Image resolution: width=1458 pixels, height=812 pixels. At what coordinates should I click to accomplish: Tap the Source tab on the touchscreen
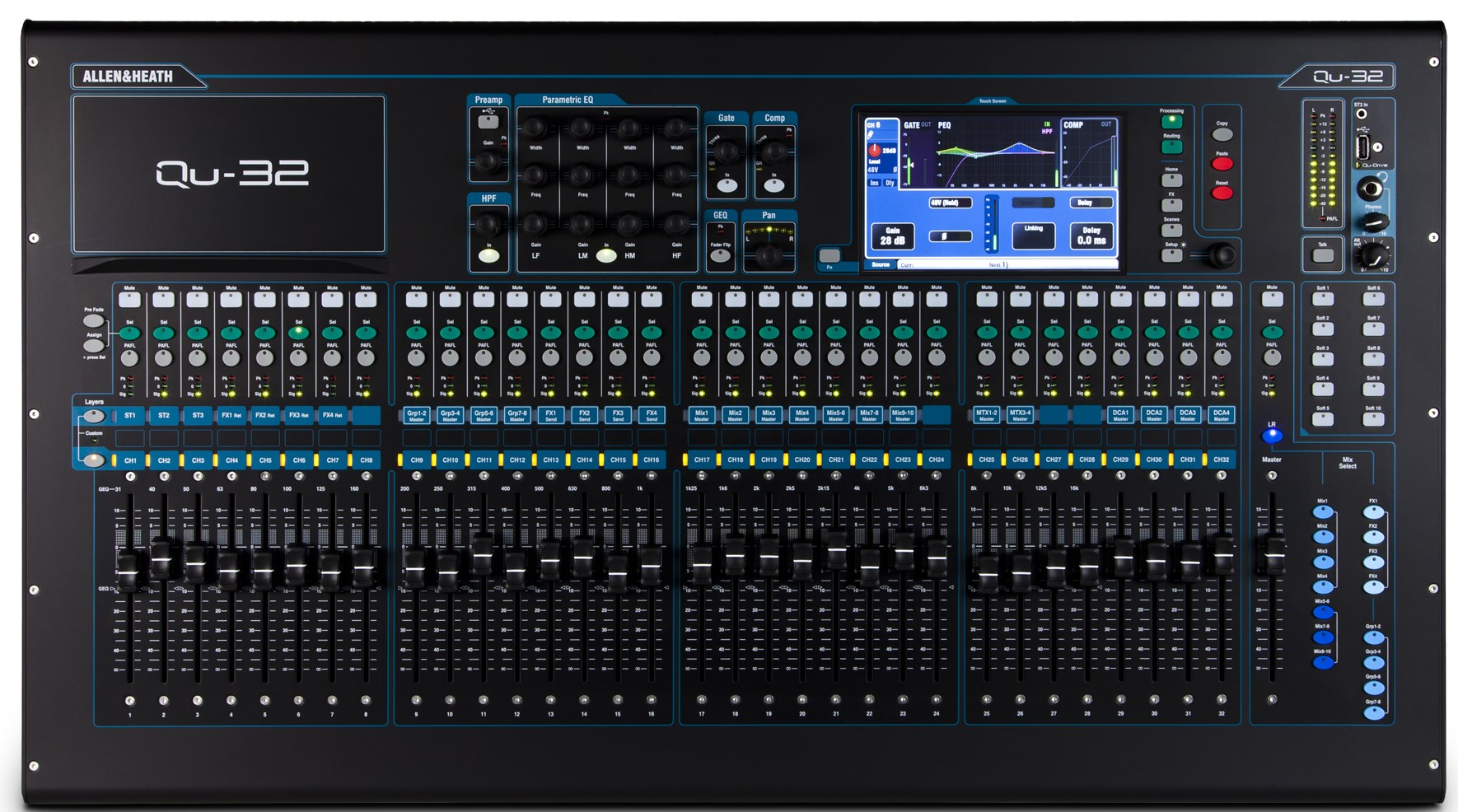pyautogui.click(x=881, y=264)
